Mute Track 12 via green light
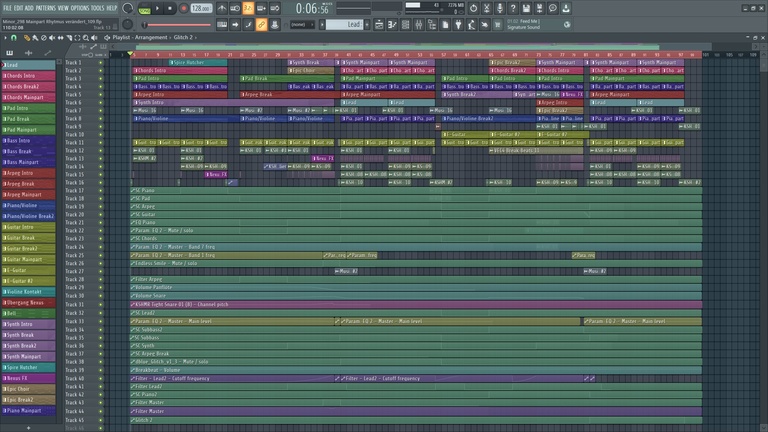 pyautogui.click(x=100, y=150)
